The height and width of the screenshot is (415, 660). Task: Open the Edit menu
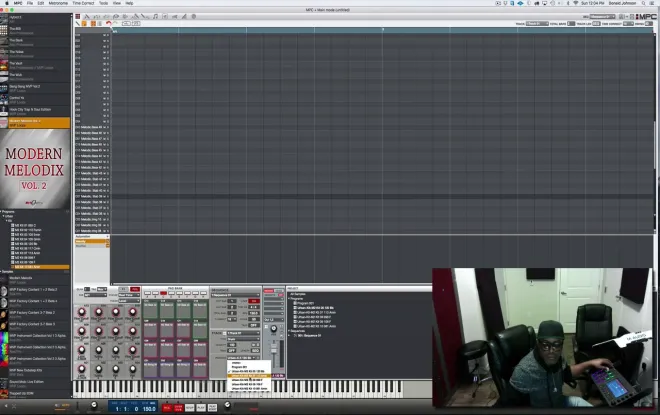point(40,3)
